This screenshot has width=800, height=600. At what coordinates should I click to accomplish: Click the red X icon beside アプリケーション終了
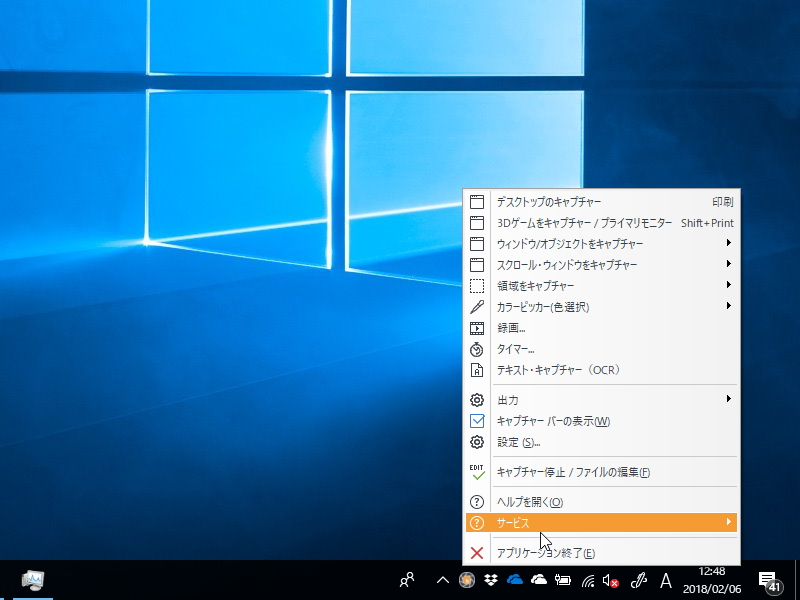coord(478,551)
